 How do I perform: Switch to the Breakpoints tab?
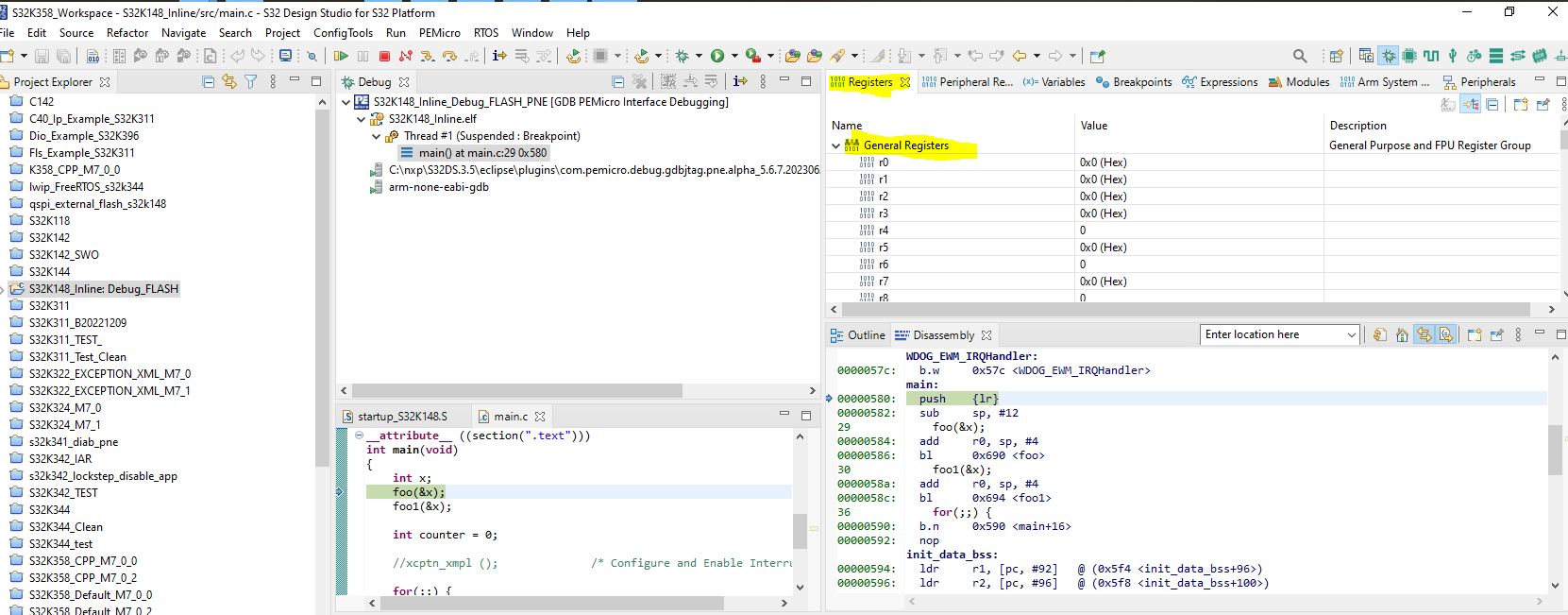pos(1134,82)
